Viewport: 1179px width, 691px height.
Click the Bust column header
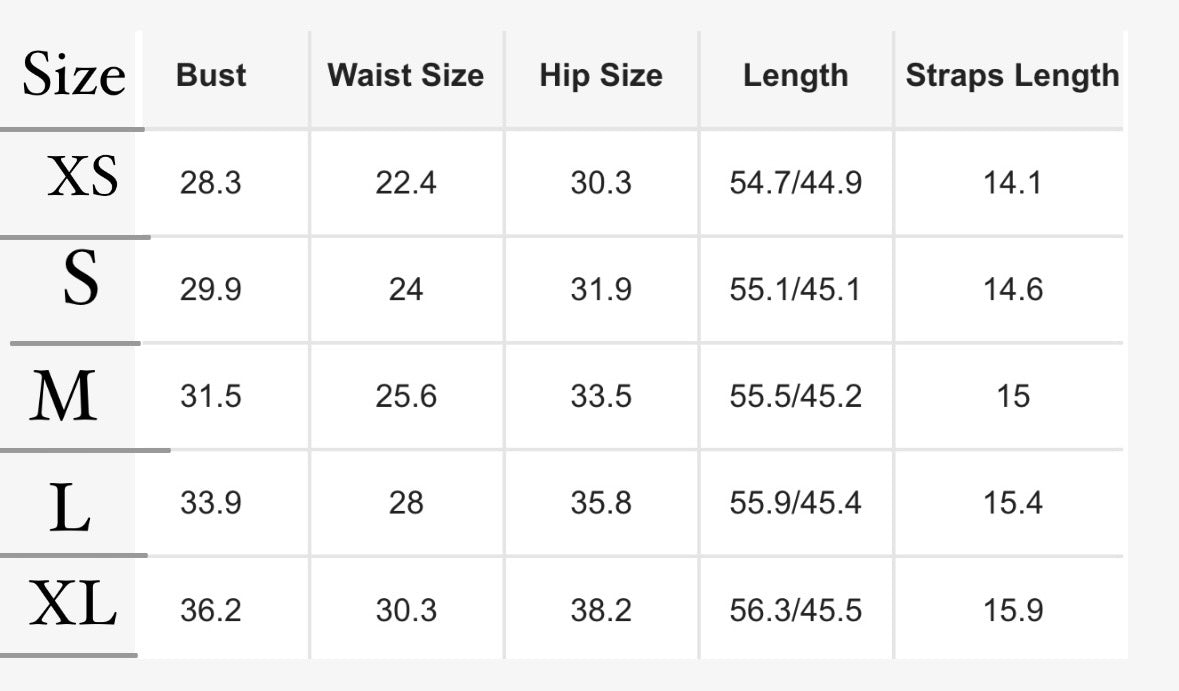(x=211, y=76)
